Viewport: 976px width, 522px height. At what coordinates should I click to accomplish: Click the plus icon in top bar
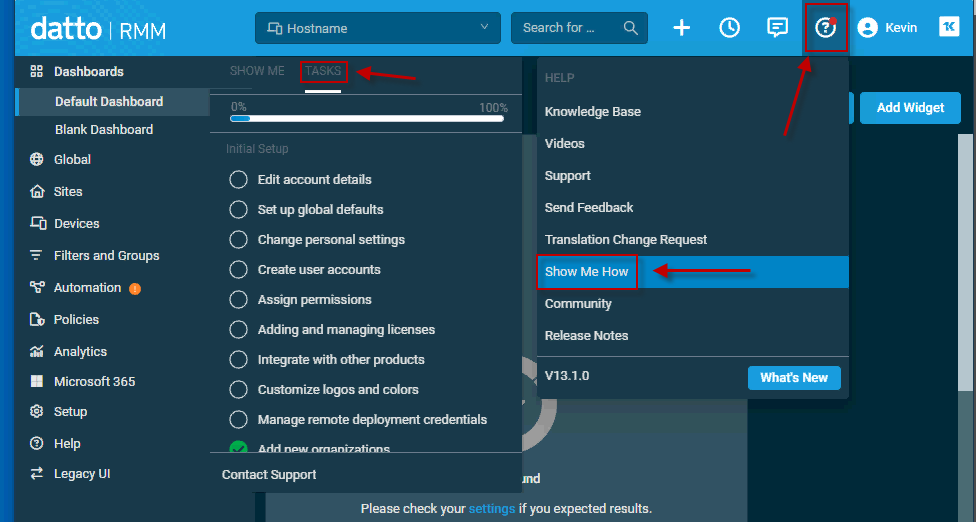click(681, 28)
